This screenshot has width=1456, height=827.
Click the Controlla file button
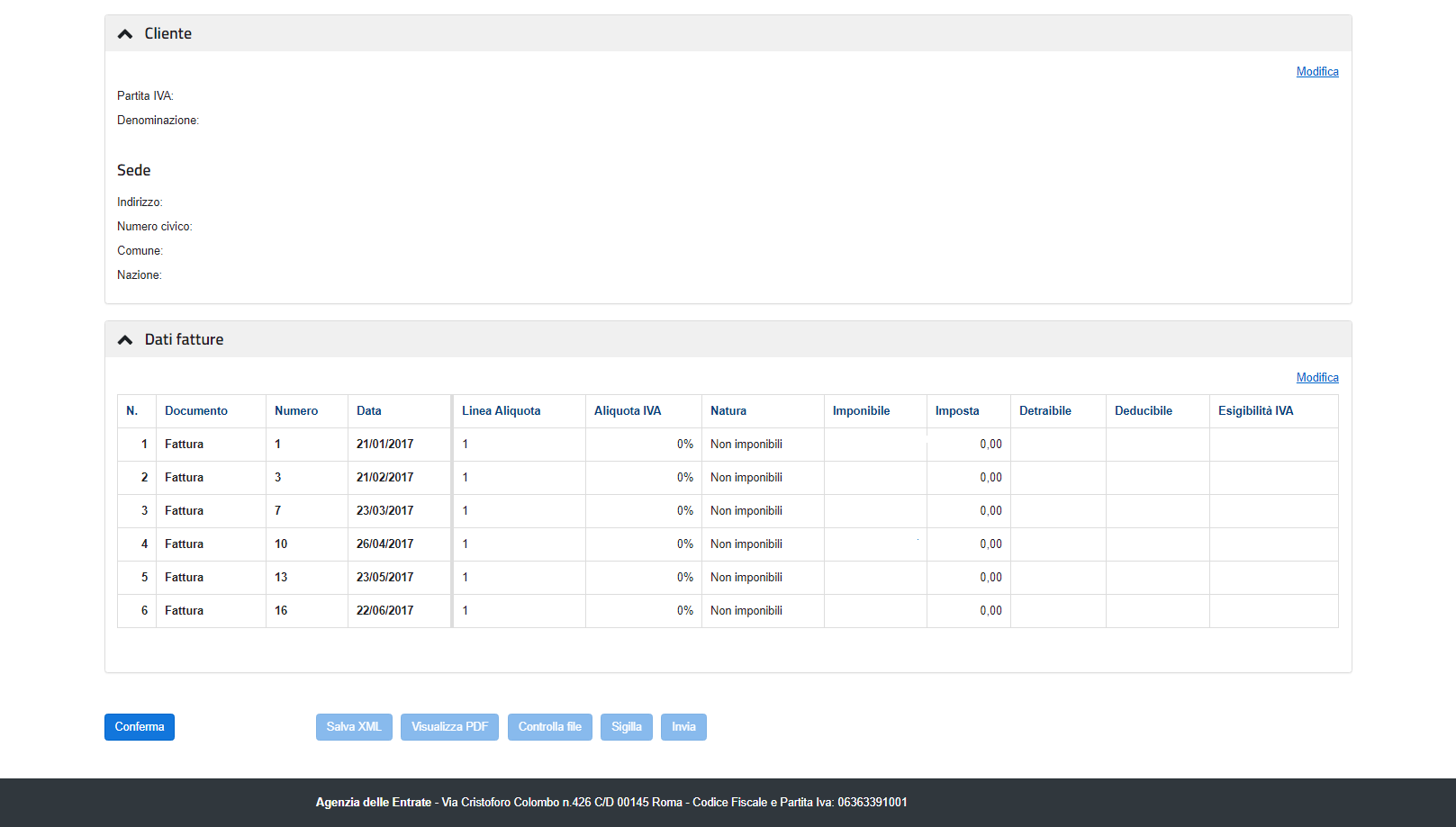point(549,727)
